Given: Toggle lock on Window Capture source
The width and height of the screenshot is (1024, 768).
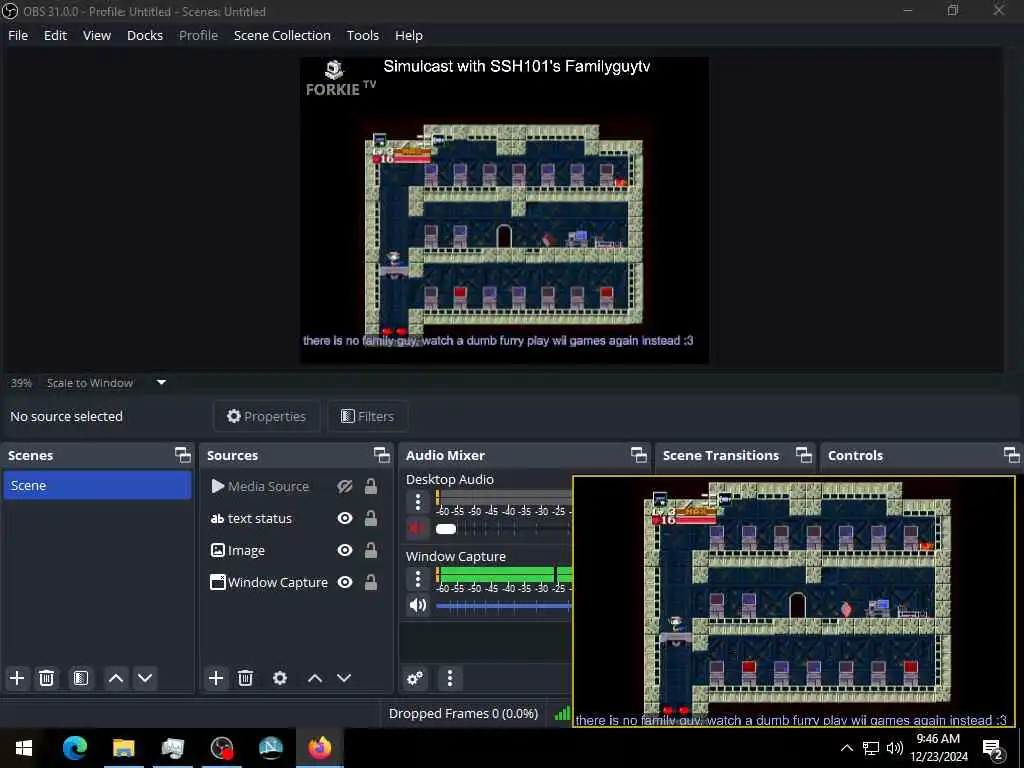Looking at the screenshot, I should point(370,582).
